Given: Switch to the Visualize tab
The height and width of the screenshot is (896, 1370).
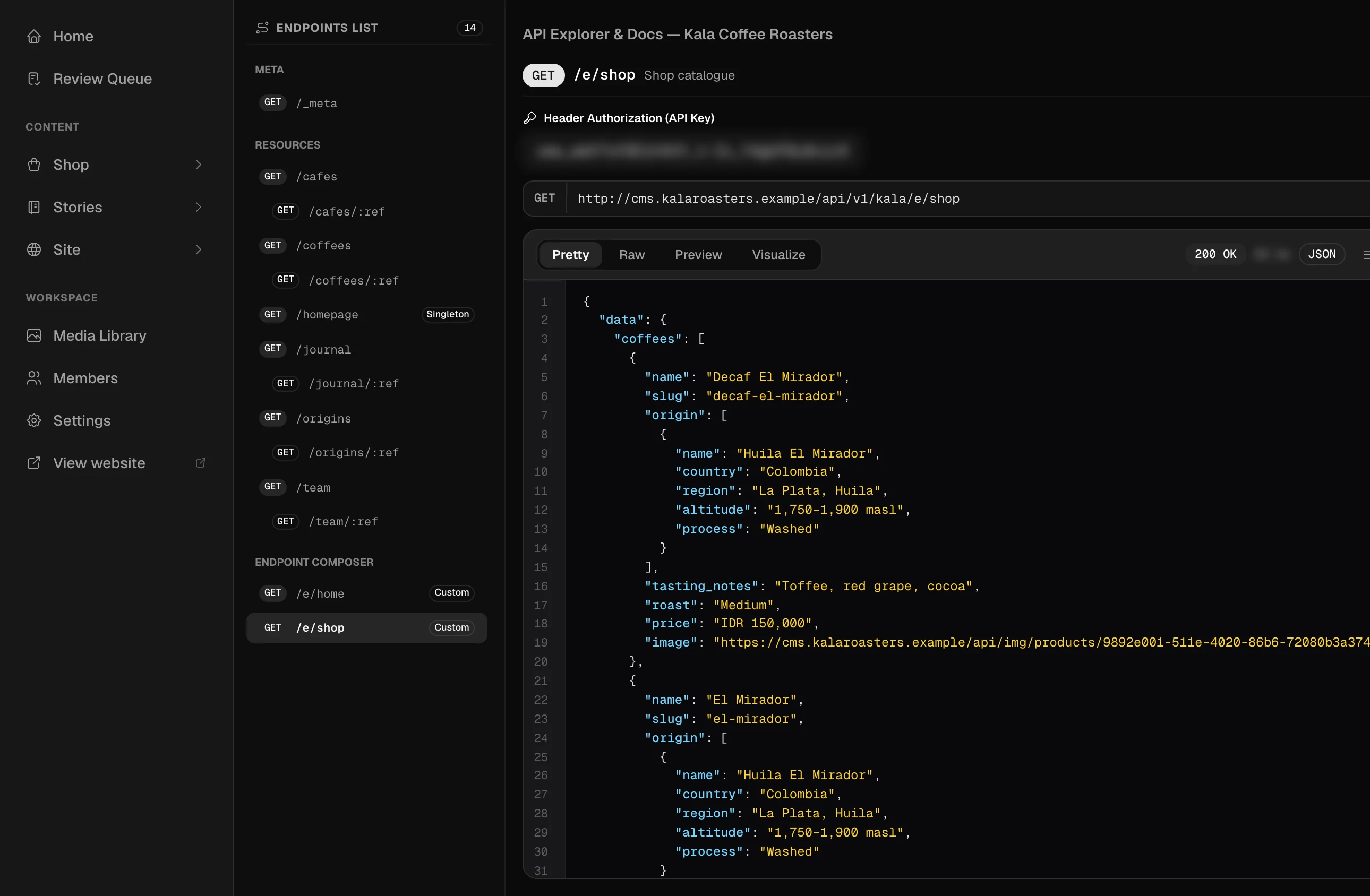Looking at the screenshot, I should point(778,254).
